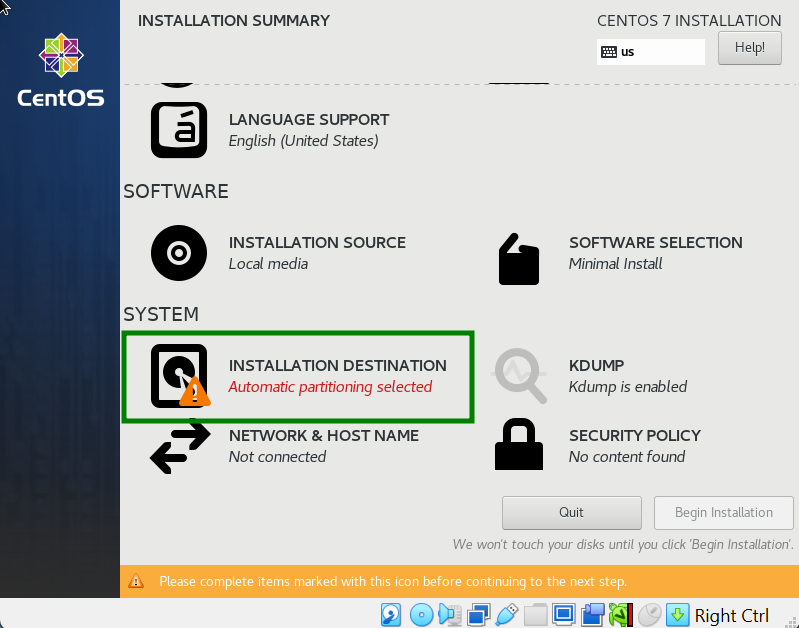Click the Help! button
The width and height of the screenshot is (799, 628).
750,48
